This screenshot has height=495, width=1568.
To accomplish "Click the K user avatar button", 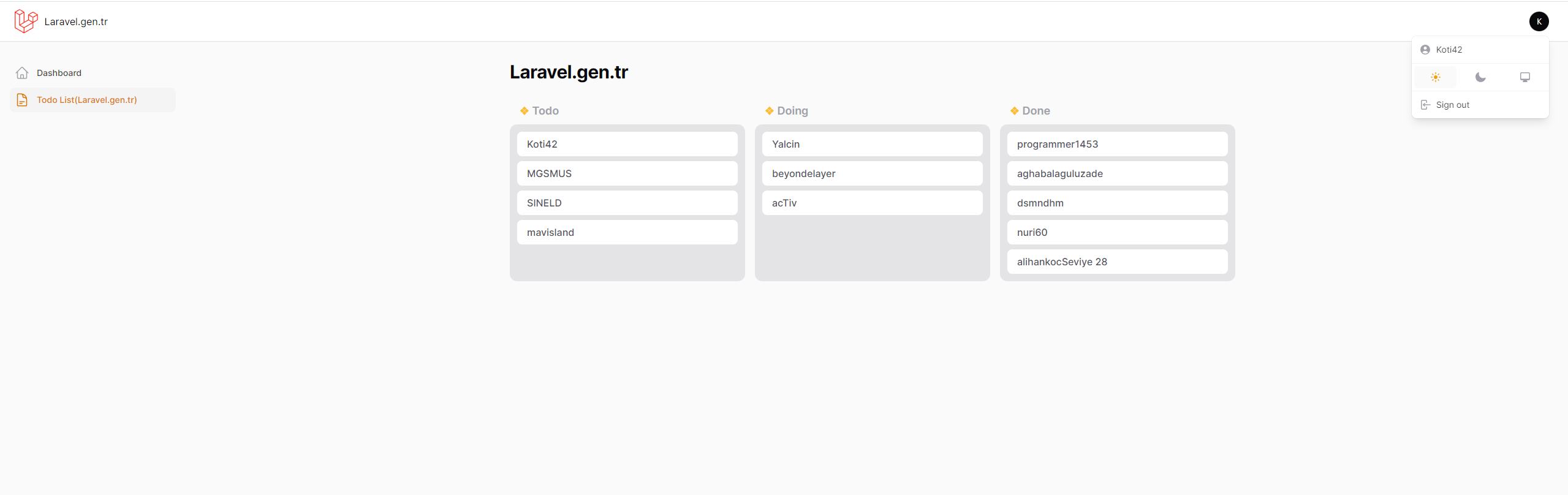I will click(1539, 21).
